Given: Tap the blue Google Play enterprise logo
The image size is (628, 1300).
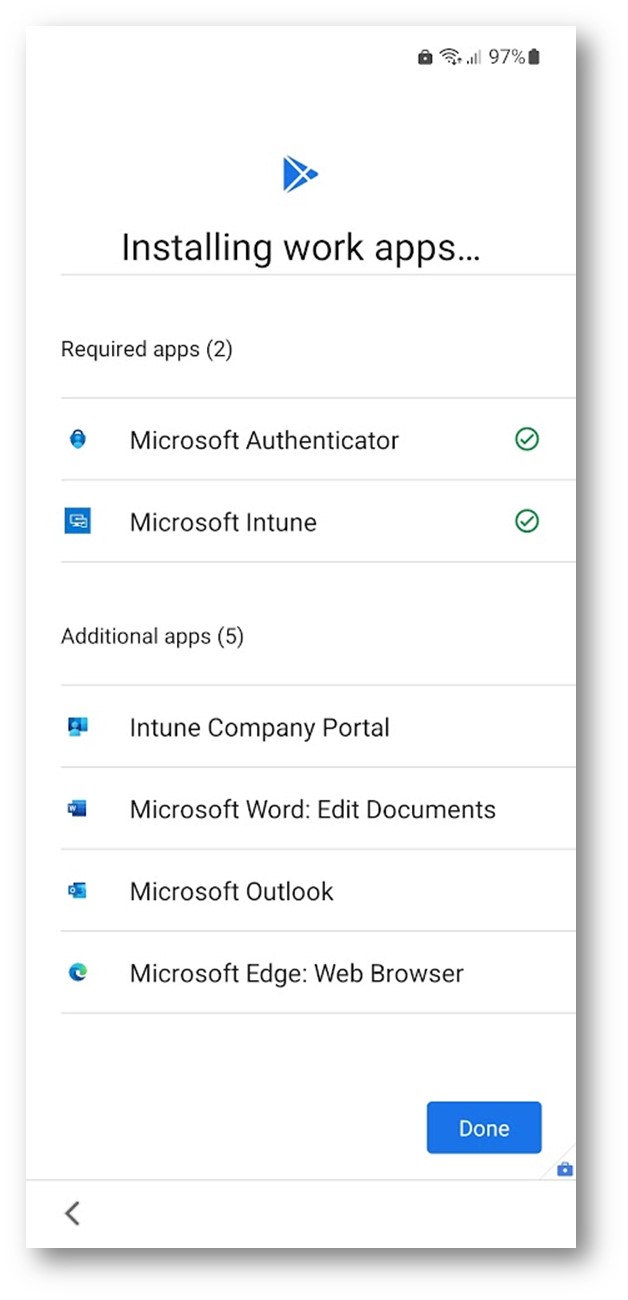Looking at the screenshot, I should tap(299, 174).
